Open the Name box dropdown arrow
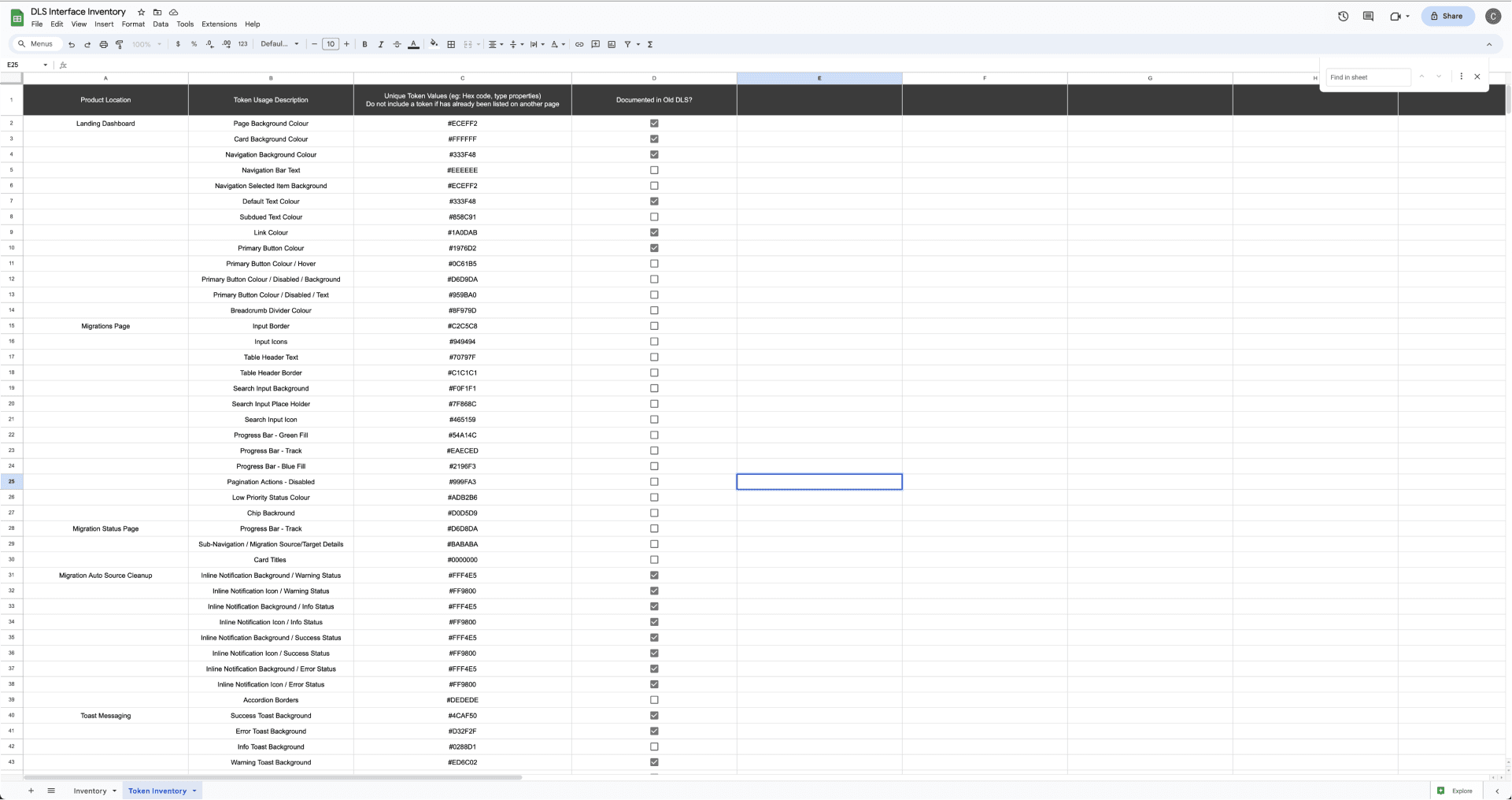The image size is (1512, 800). (46, 65)
